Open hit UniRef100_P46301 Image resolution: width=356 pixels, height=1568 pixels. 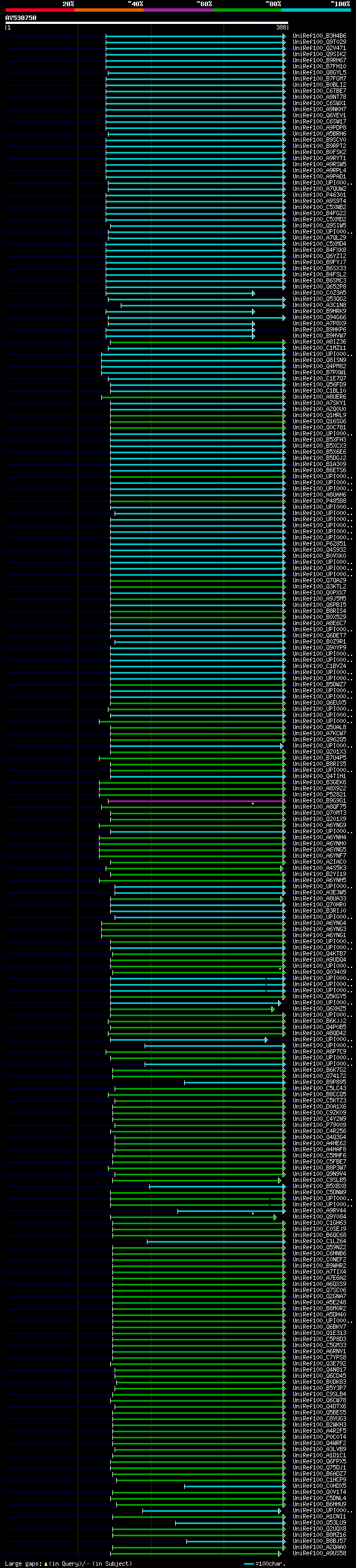coord(319,195)
